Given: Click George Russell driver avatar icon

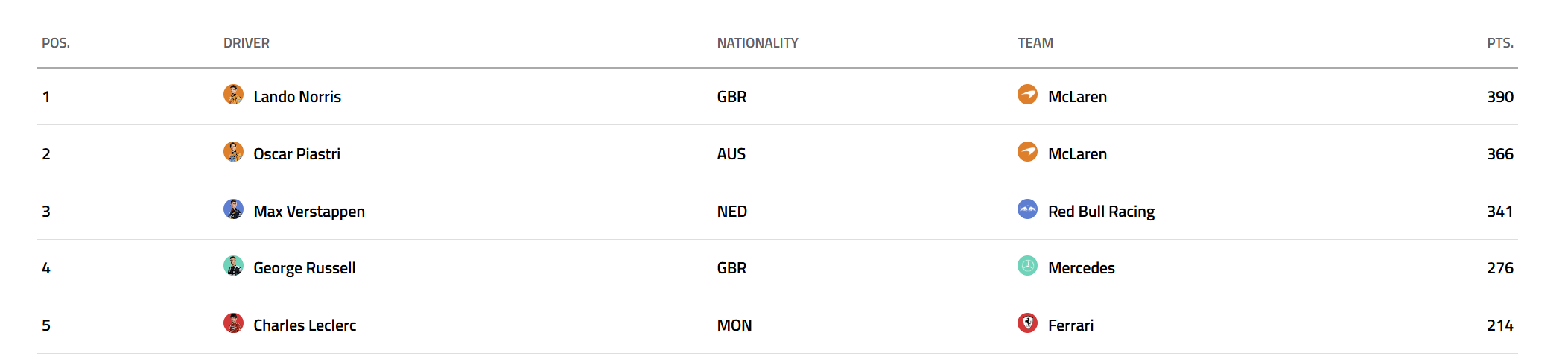Looking at the screenshot, I should (233, 266).
